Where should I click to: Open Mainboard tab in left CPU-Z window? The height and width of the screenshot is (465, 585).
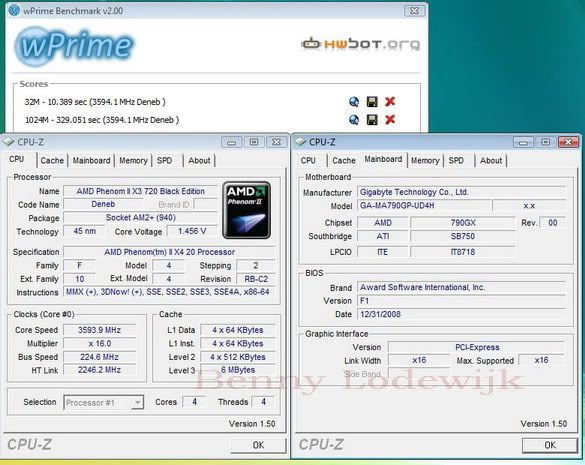(91, 160)
